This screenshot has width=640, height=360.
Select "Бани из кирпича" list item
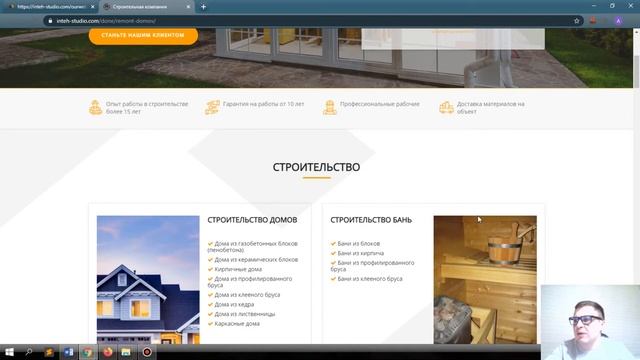click(357, 253)
